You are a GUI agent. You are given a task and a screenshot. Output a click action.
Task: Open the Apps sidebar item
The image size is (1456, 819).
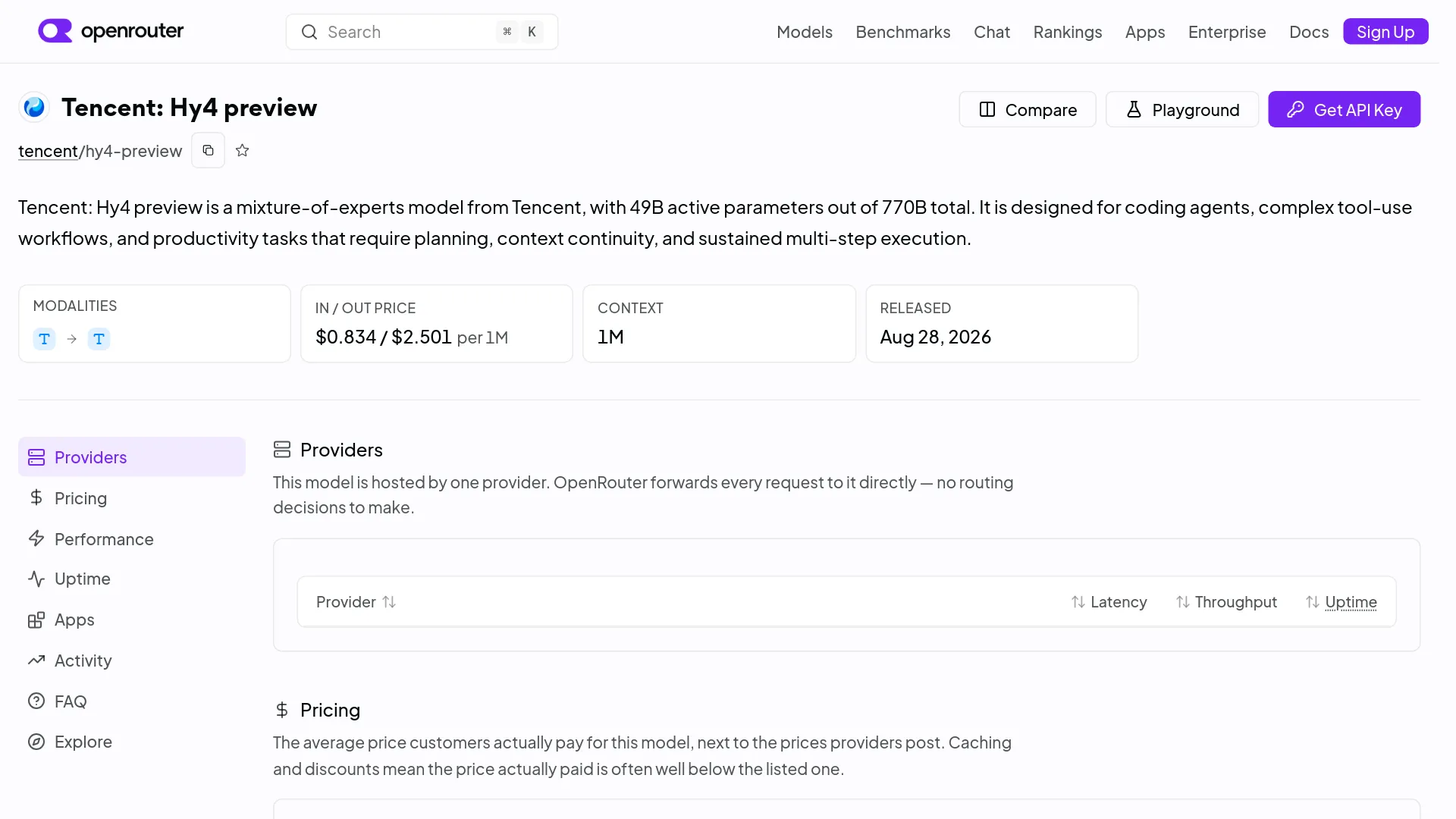pyautogui.click(x=132, y=620)
